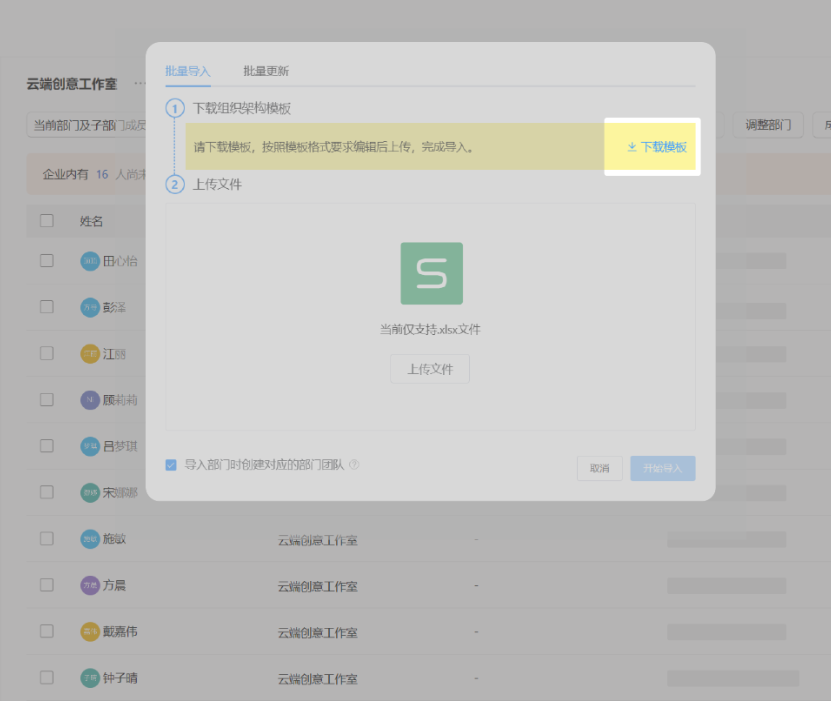Select the 批量导入 tab
Screen dimensions: 831x701
coord(189,72)
